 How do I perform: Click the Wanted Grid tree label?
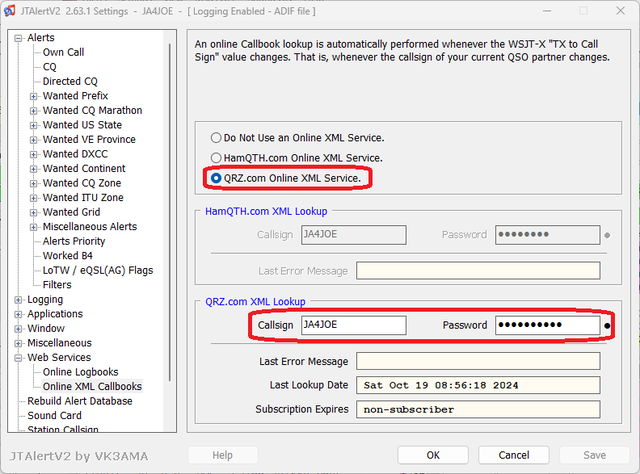click(x=71, y=212)
